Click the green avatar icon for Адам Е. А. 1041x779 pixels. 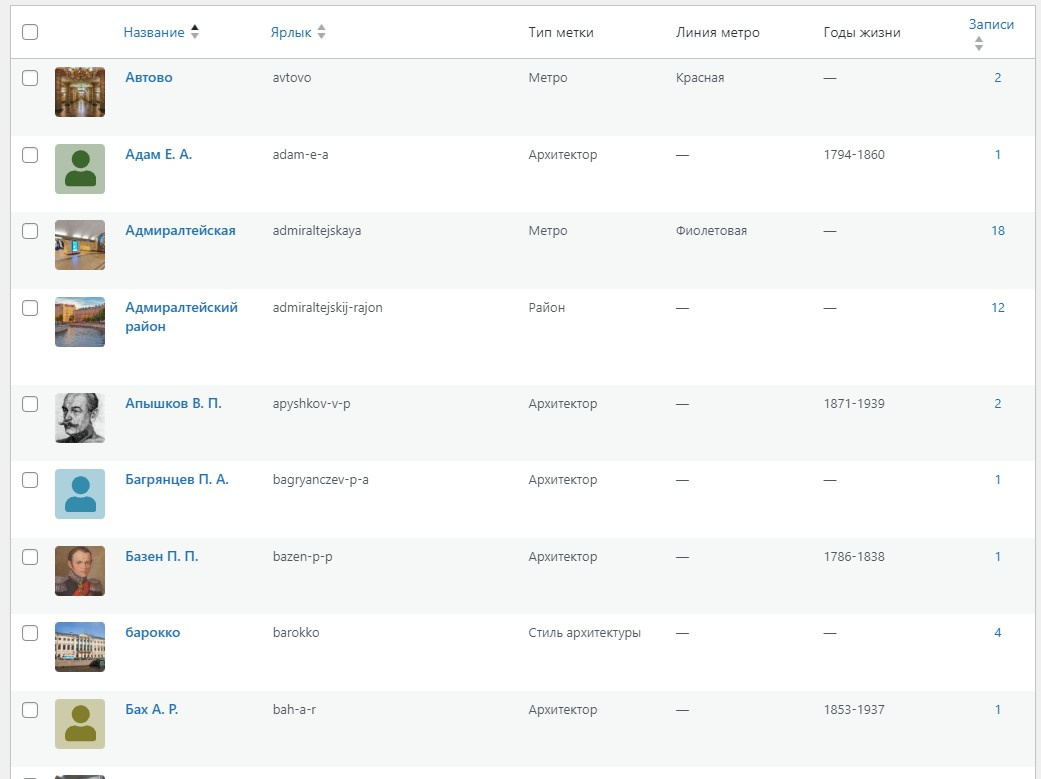tap(80, 169)
